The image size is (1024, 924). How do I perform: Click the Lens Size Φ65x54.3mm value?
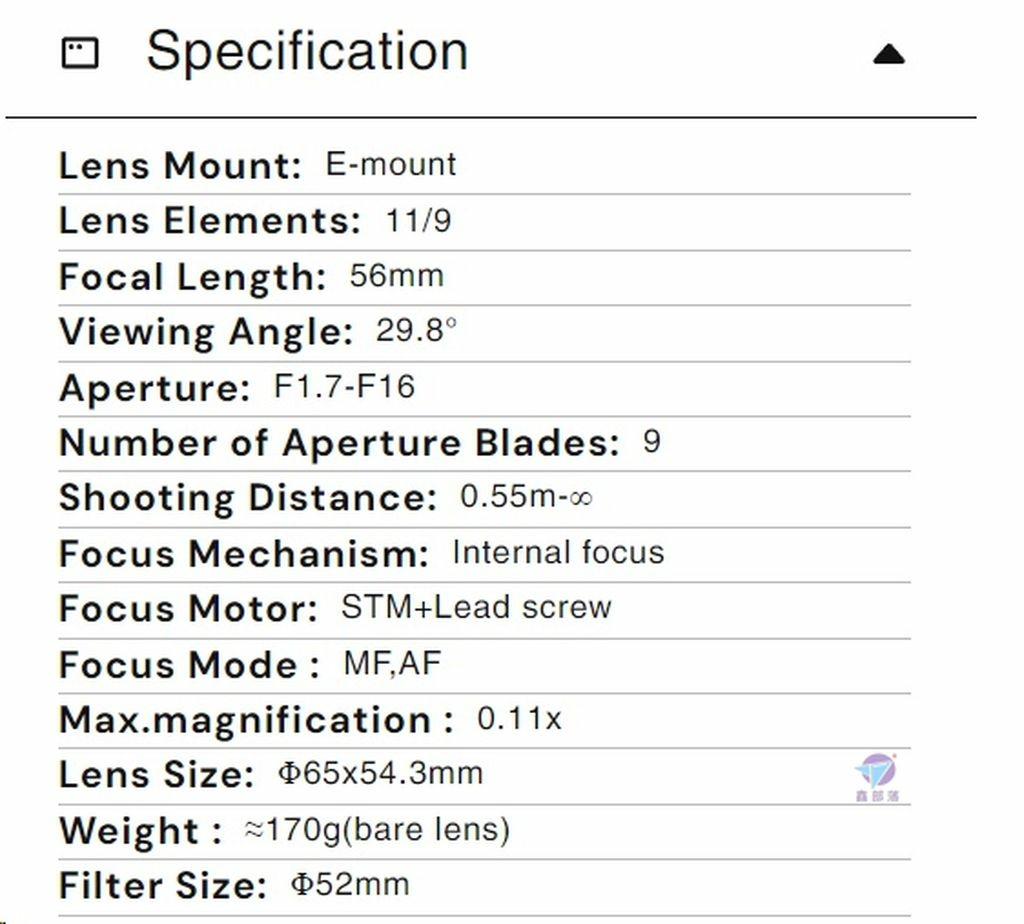[381, 774]
